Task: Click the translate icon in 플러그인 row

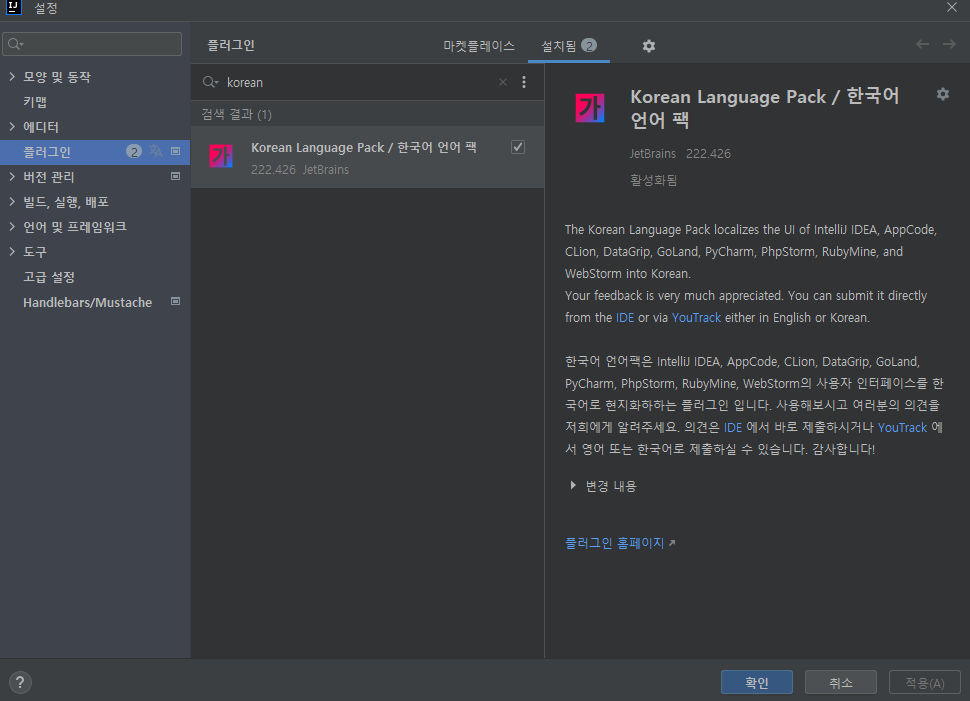Action: point(156,151)
